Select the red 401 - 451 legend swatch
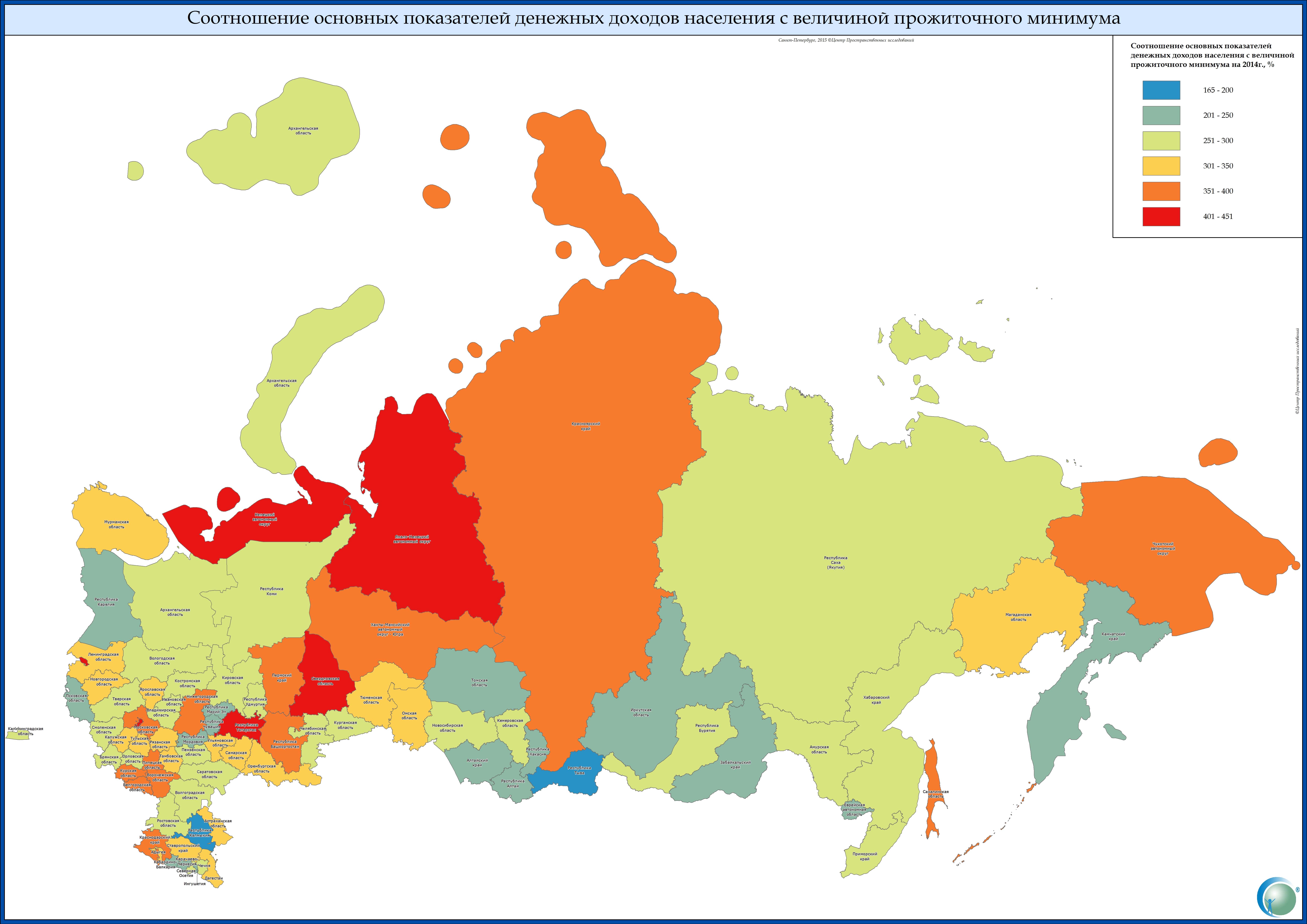 1161,216
